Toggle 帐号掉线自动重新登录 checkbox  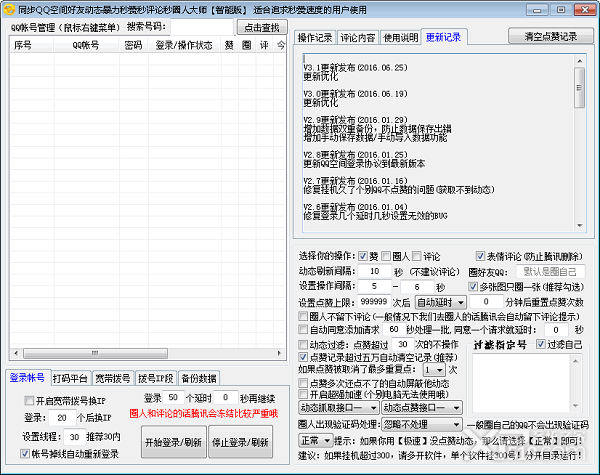[x=24, y=454]
